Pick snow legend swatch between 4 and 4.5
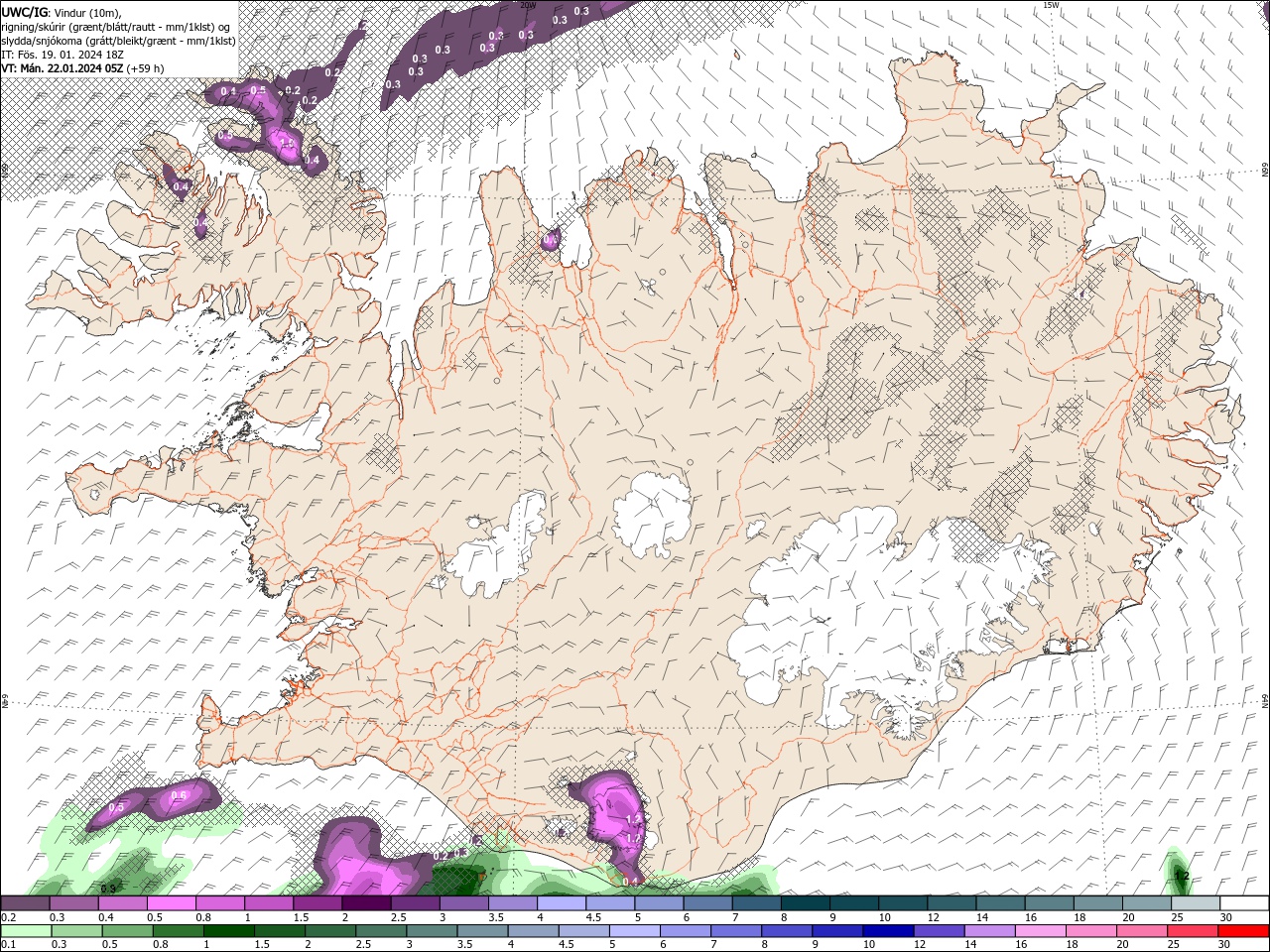Screen dimensions: 1270x952 (x=561, y=902)
